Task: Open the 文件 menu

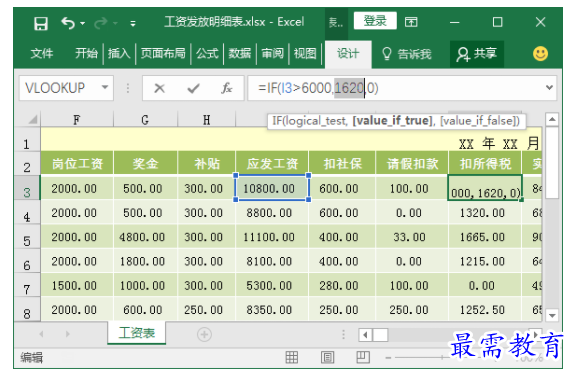Action: coord(42,54)
